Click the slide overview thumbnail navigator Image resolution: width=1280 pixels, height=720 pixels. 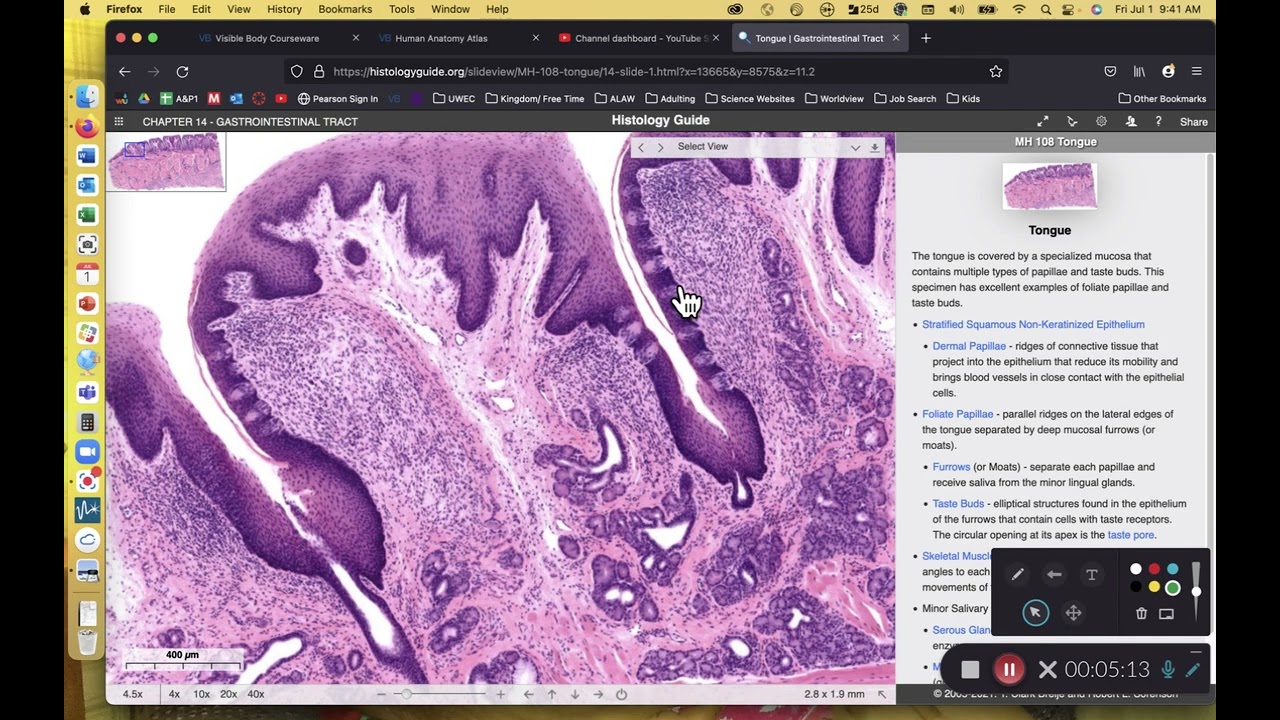(x=166, y=161)
